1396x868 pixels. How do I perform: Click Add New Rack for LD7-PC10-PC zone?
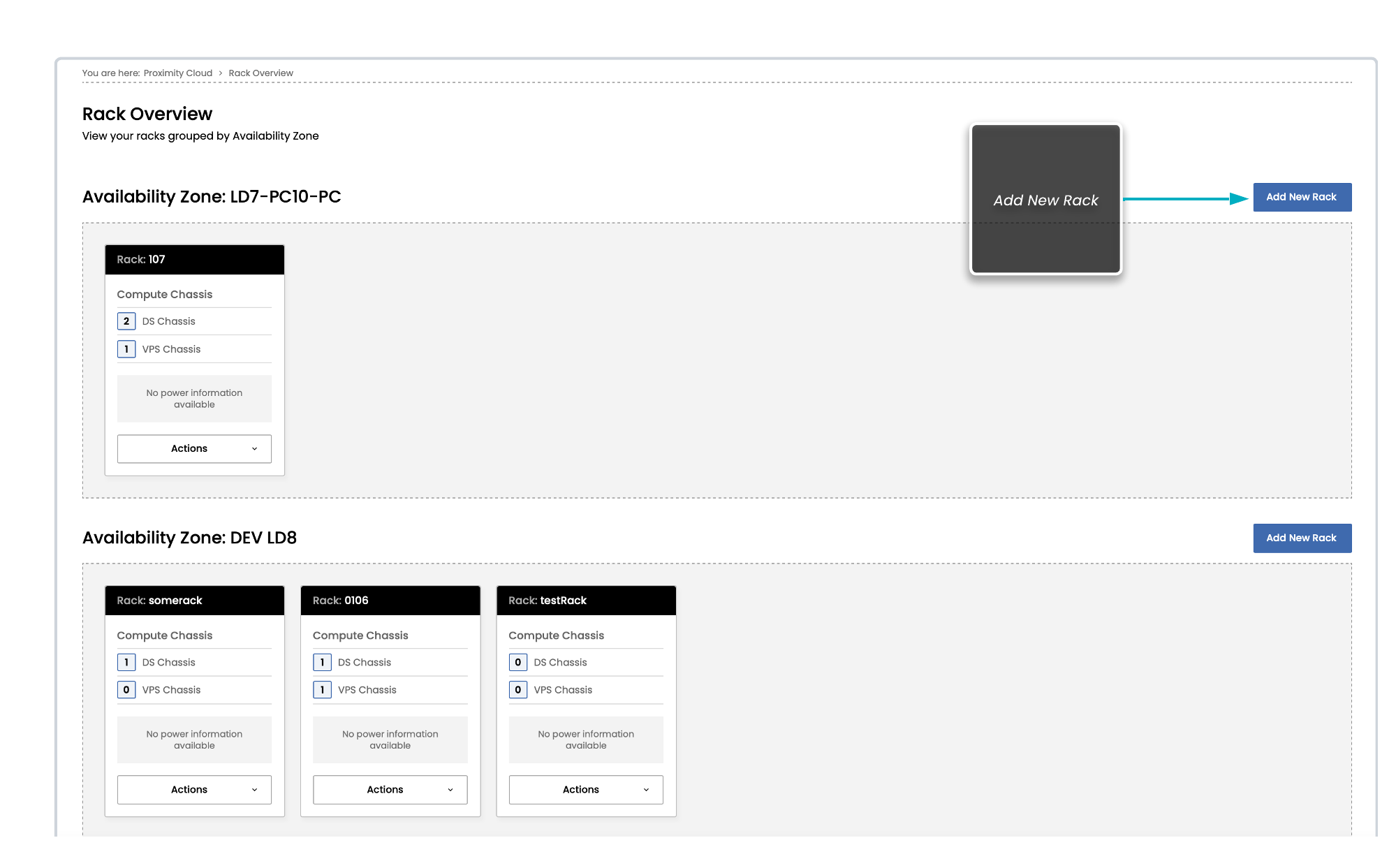pyautogui.click(x=1302, y=197)
